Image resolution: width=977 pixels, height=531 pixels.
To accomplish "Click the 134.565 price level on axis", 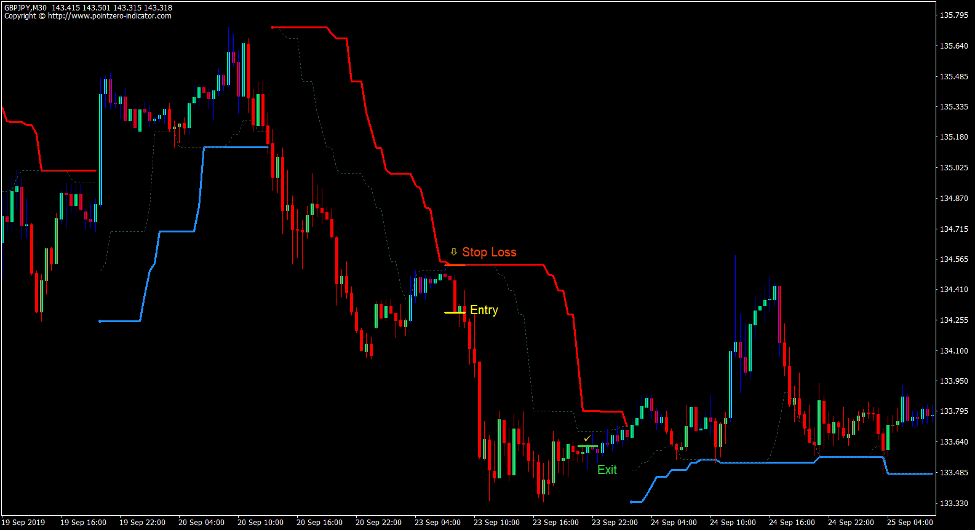I will point(953,259).
